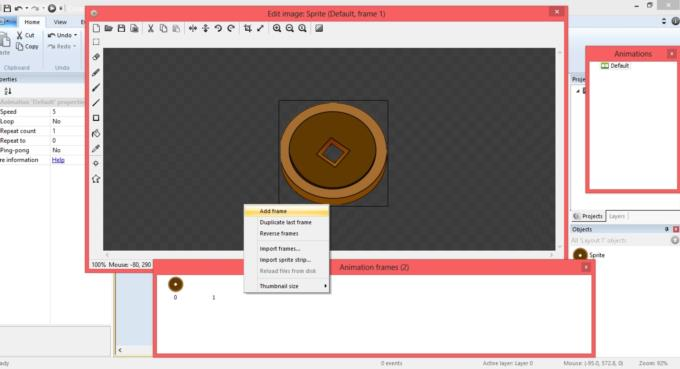Image resolution: width=680 pixels, height=369 pixels.
Task: Switch to the Projects tab
Action: (588, 216)
